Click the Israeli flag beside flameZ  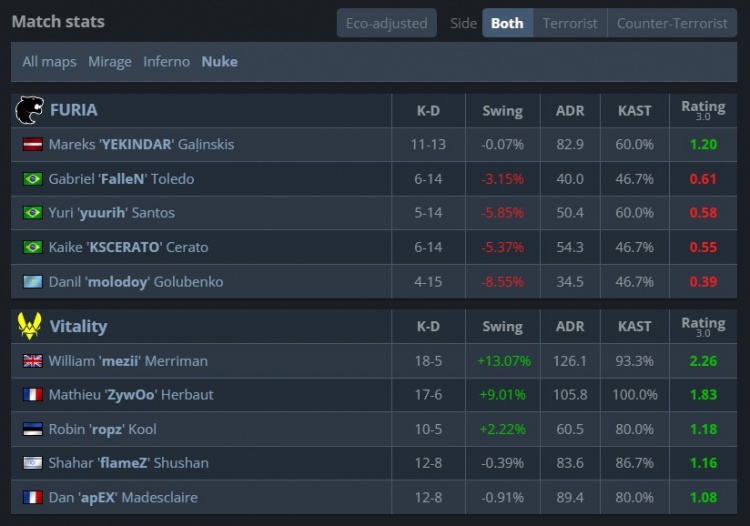(32, 463)
